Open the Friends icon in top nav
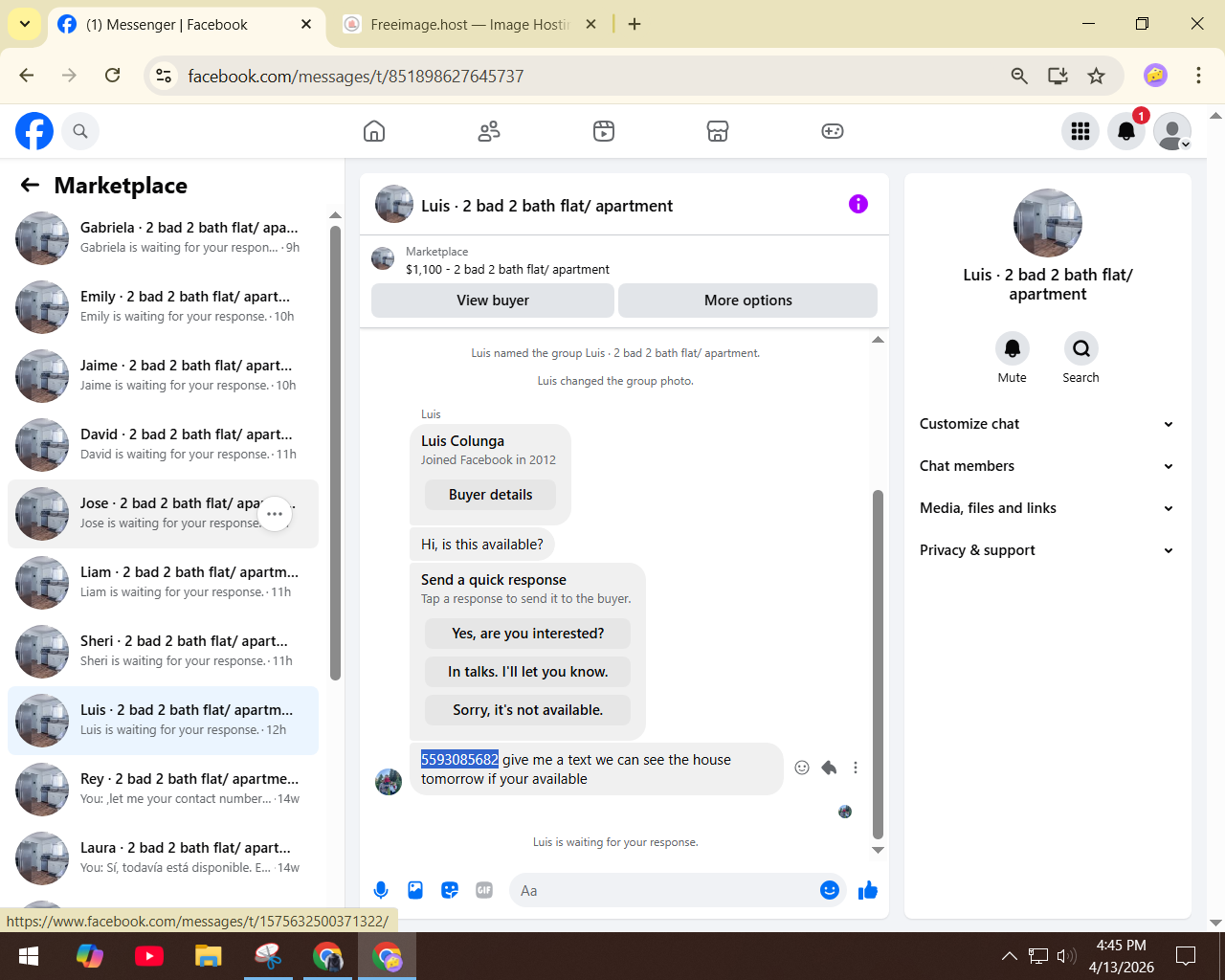This screenshot has height=980, width=1225. 489,131
